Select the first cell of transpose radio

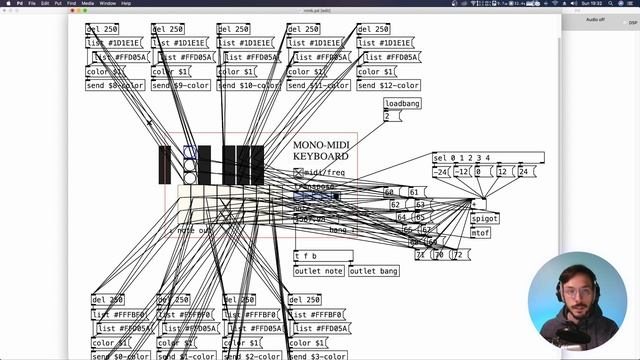tap(298, 197)
